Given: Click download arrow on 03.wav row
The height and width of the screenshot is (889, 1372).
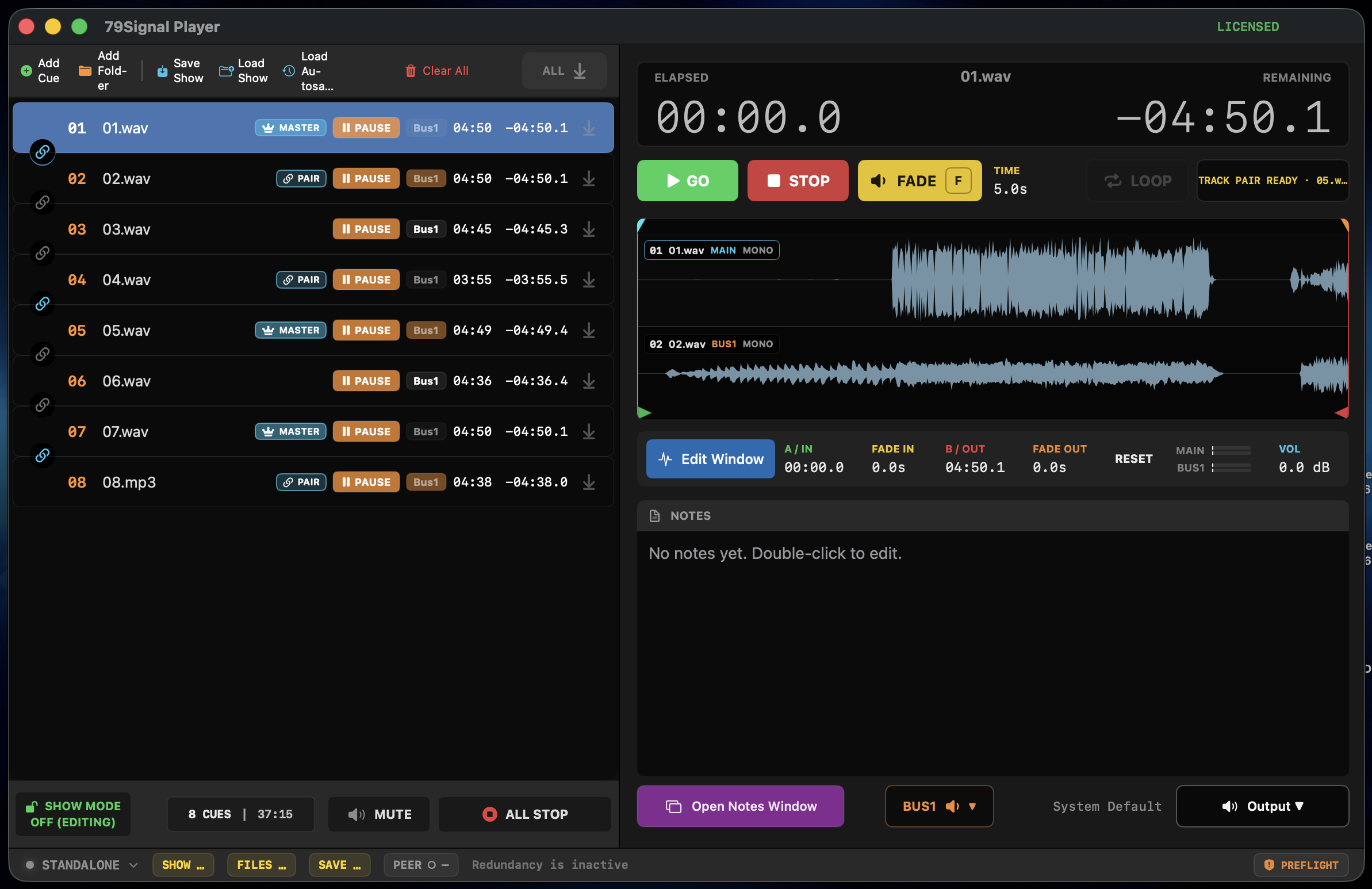Looking at the screenshot, I should (x=589, y=229).
